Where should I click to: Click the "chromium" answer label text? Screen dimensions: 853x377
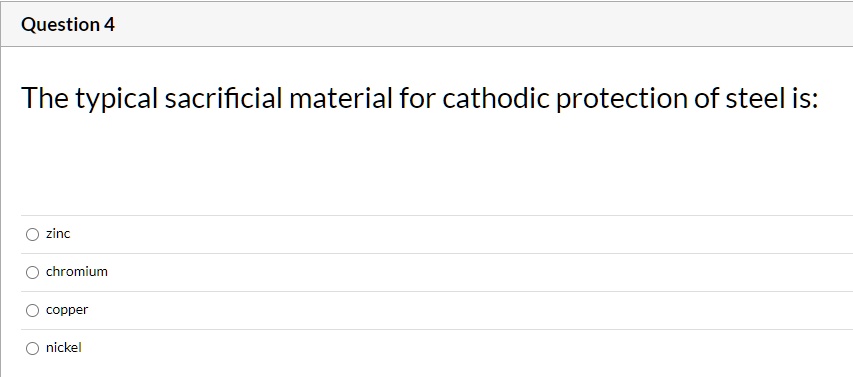tap(77, 271)
